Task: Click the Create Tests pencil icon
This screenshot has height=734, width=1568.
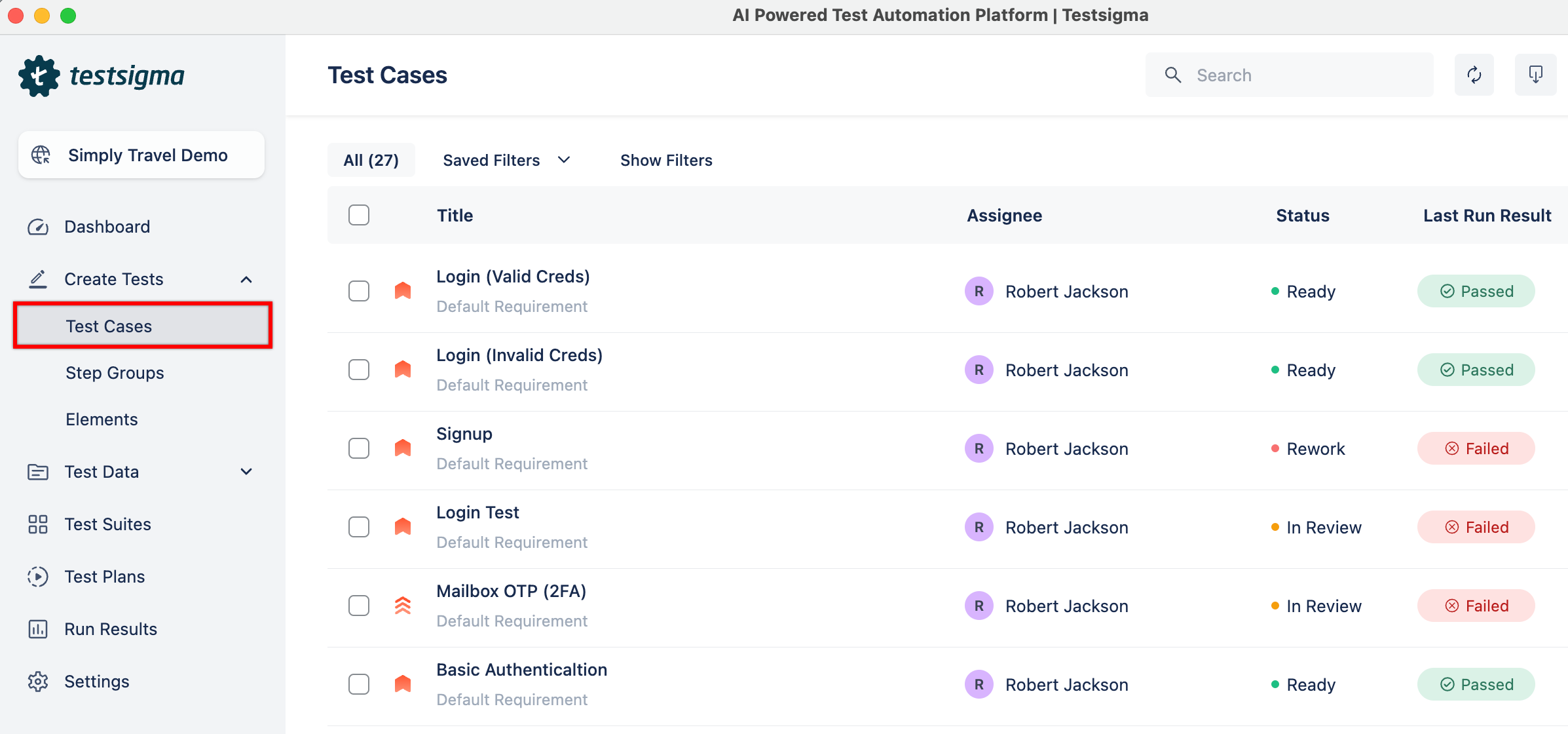Action: point(38,279)
